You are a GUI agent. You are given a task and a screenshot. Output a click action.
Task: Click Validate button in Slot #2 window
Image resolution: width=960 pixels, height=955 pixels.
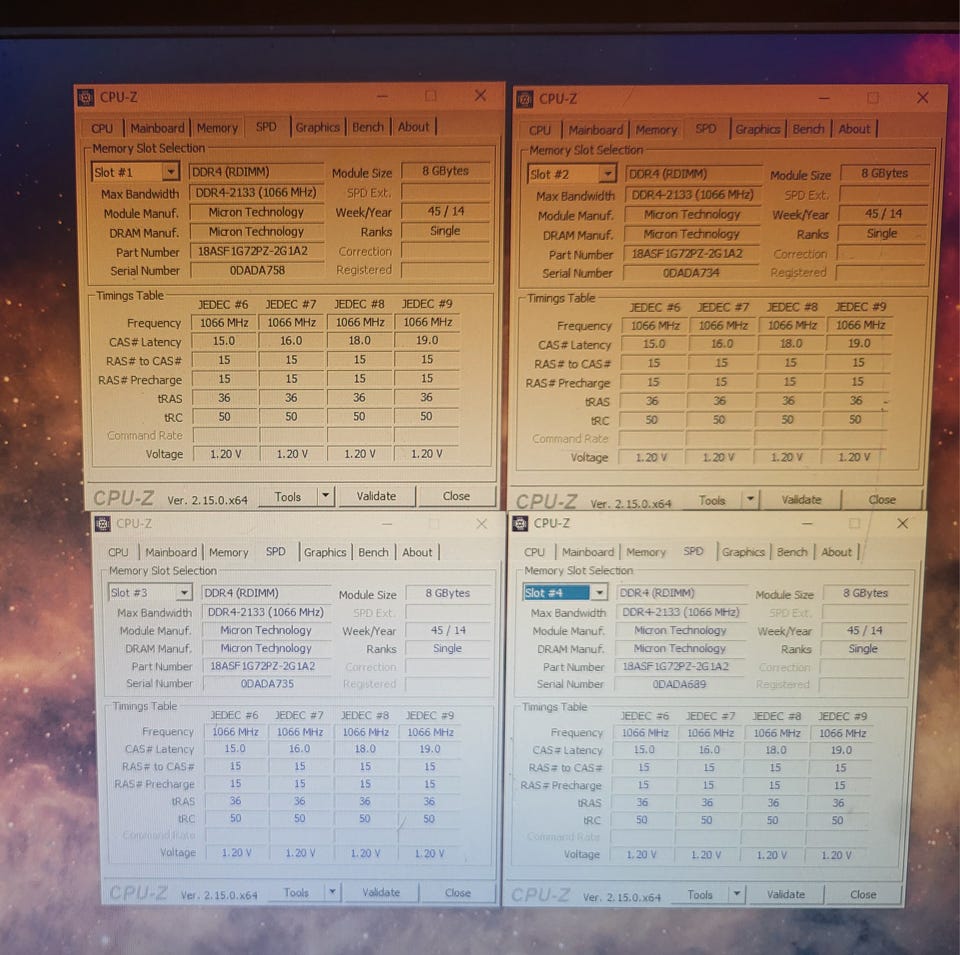(801, 500)
